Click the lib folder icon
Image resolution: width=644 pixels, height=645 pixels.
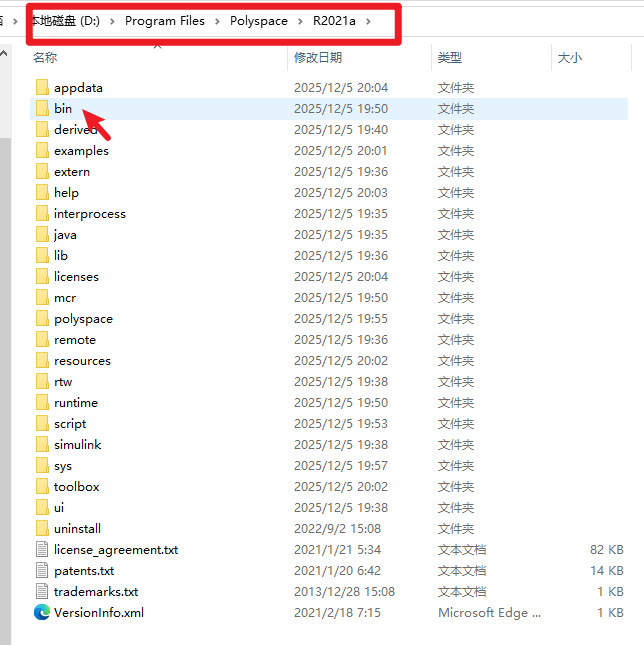[x=42, y=255]
